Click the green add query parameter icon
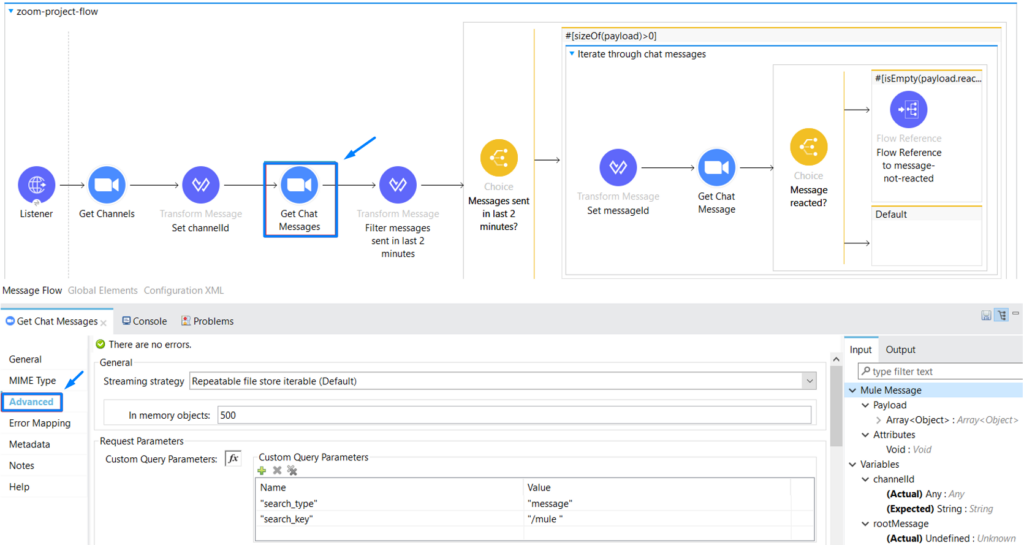1024x545 pixels. [262, 470]
